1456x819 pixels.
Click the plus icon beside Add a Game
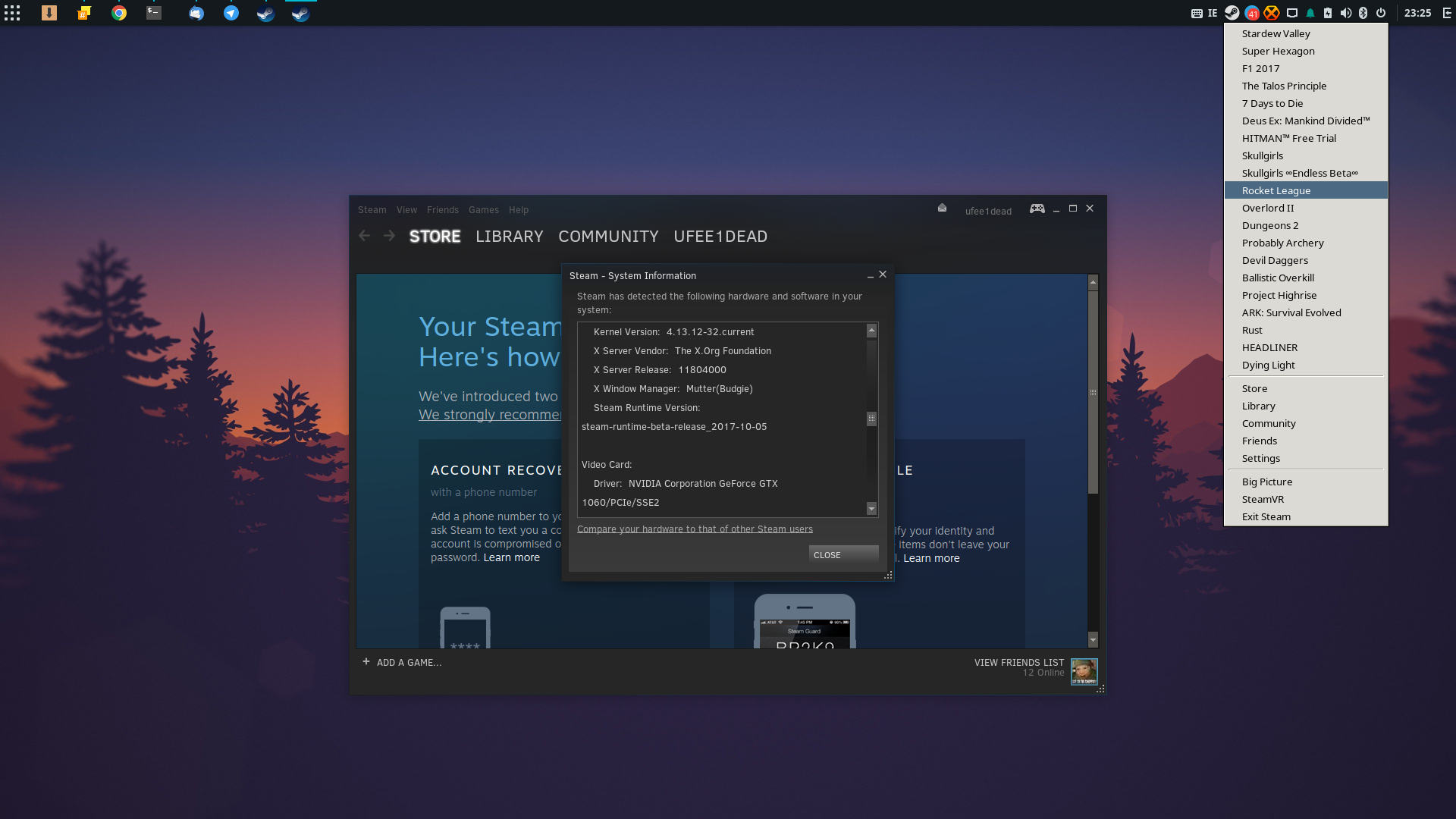tap(366, 661)
